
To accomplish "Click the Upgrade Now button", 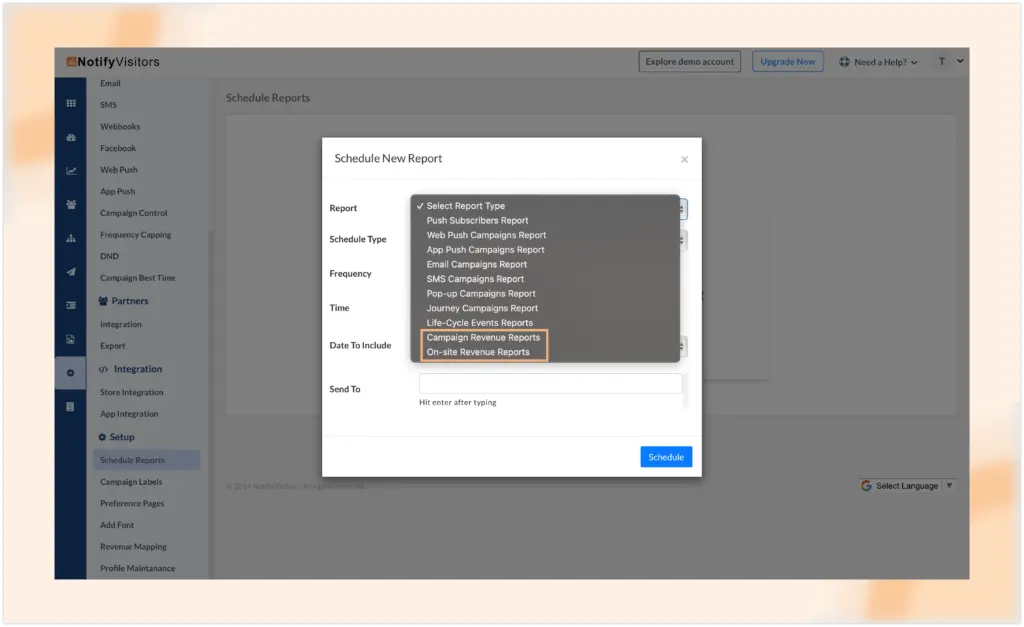I will pyautogui.click(x=787, y=62).
